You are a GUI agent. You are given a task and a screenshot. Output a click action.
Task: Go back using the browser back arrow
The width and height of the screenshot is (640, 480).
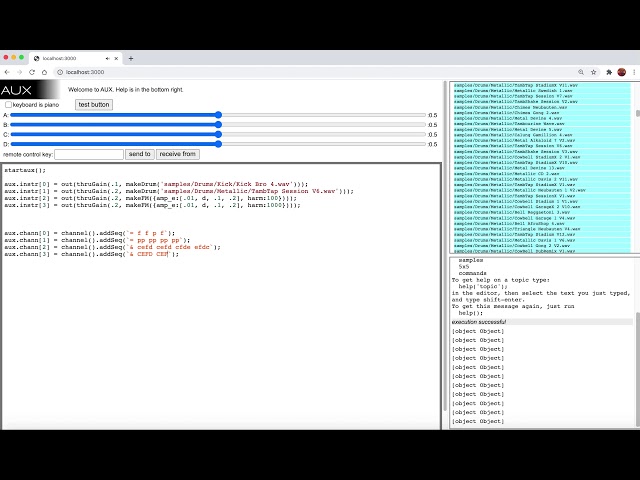(x=7, y=72)
